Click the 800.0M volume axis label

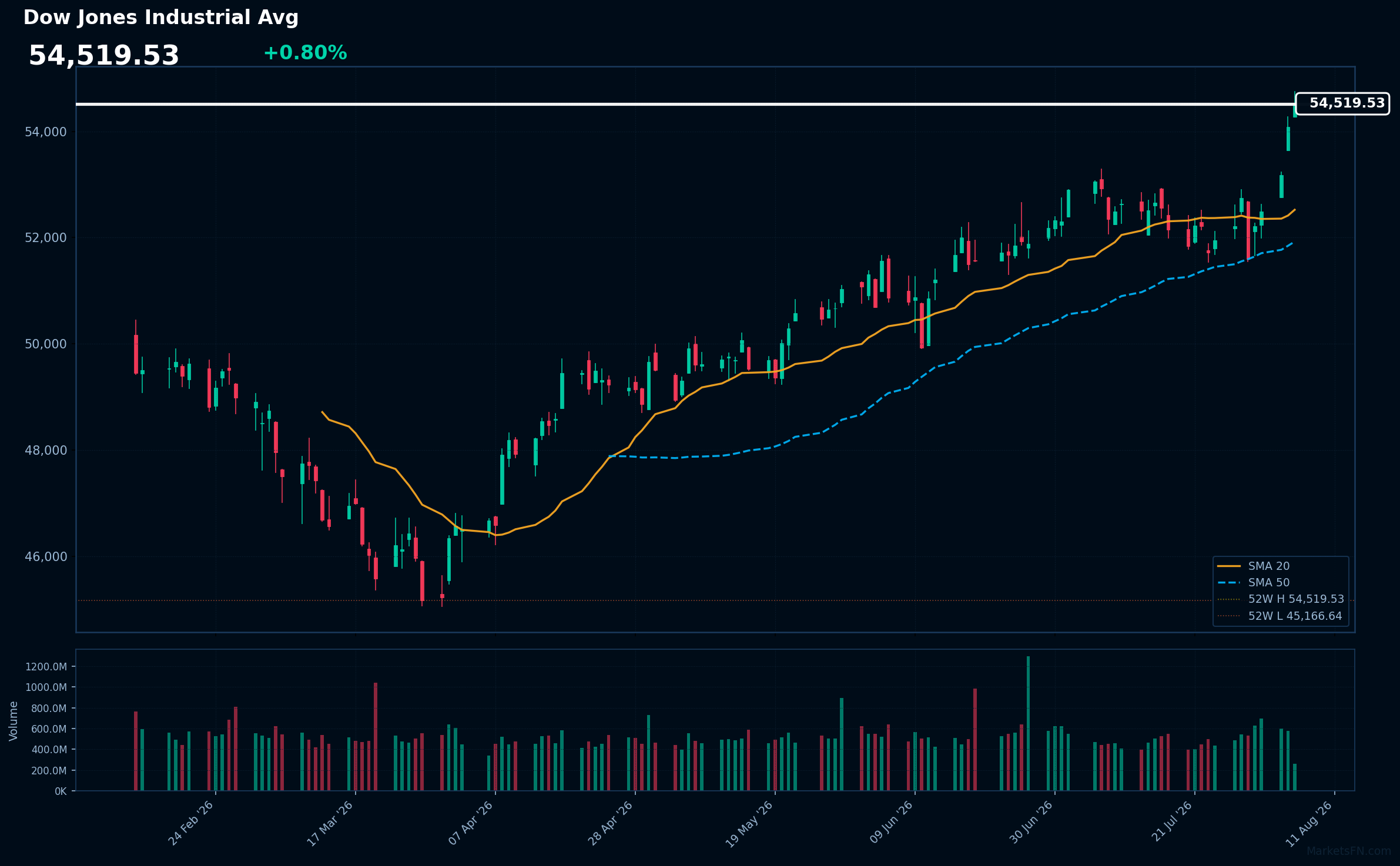(49, 709)
